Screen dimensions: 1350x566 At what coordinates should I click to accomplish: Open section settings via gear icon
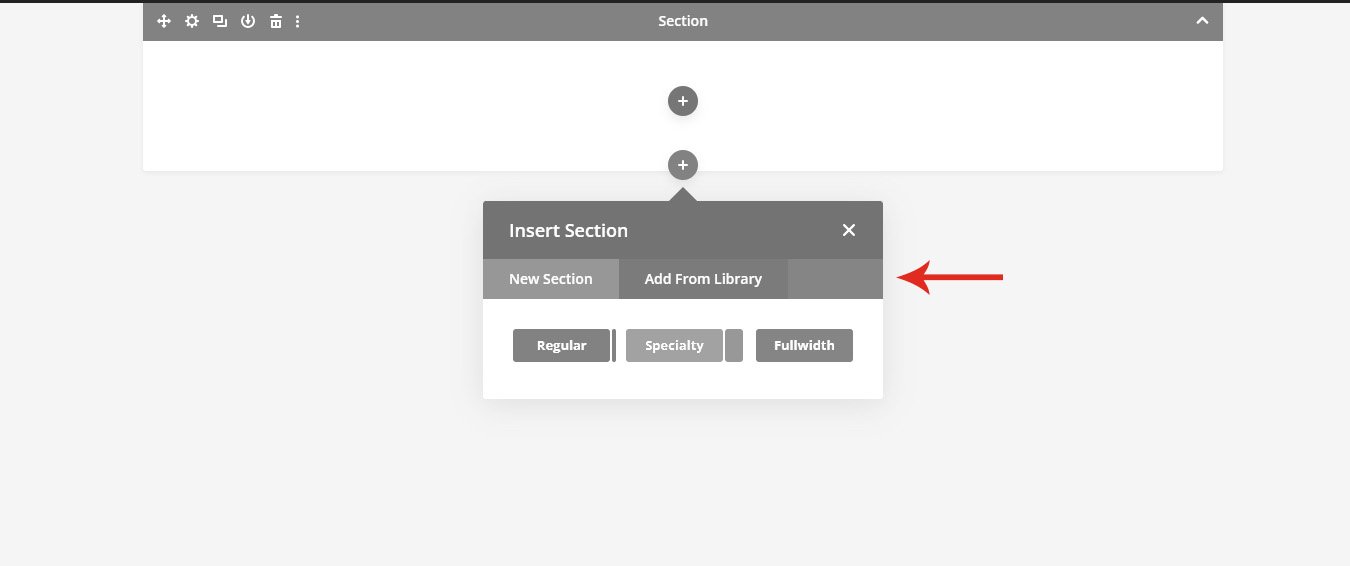tap(192, 21)
